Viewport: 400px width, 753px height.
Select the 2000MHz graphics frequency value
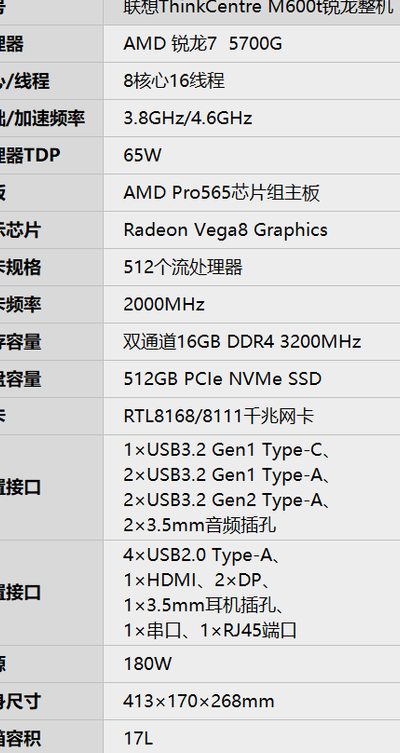click(x=164, y=304)
